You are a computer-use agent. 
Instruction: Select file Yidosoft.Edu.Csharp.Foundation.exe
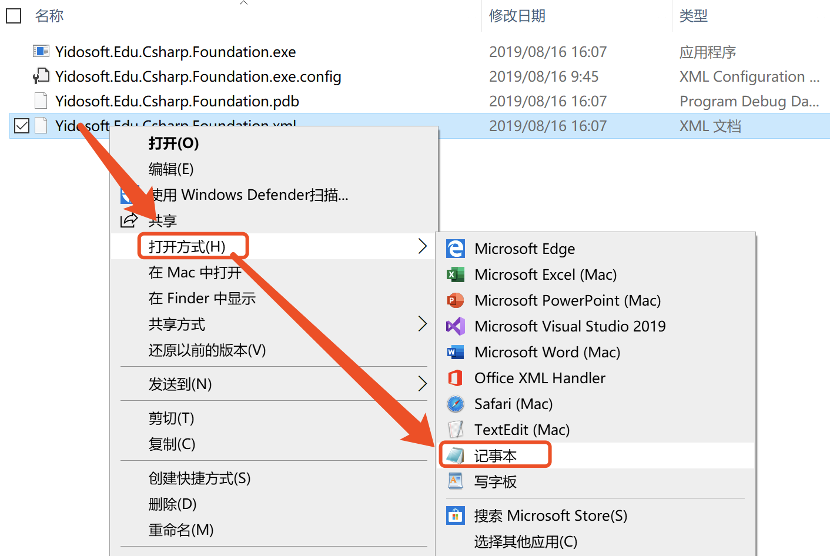(175, 51)
